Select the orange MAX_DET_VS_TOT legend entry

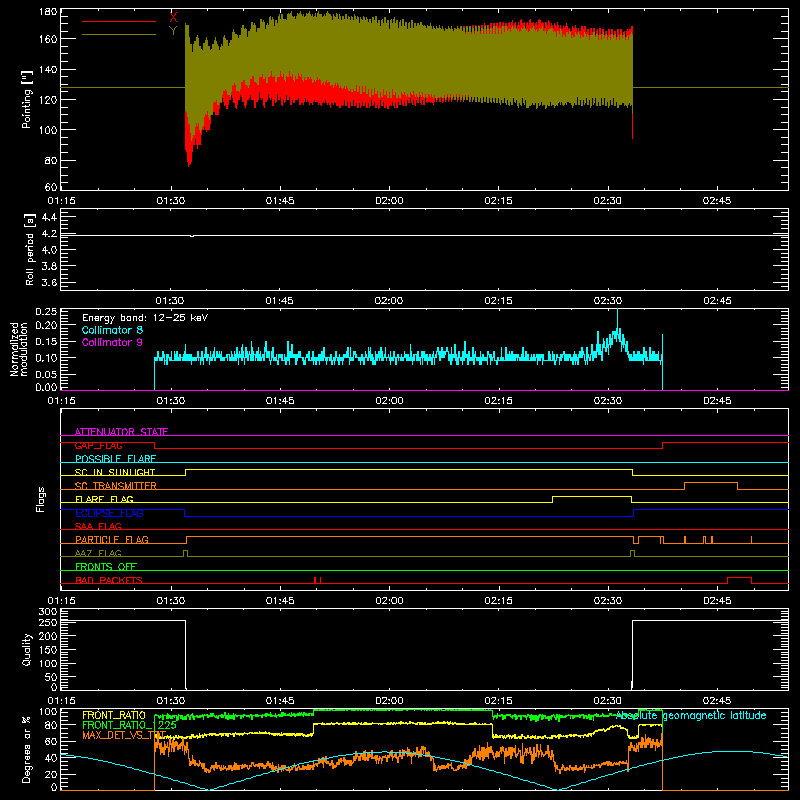123,735
